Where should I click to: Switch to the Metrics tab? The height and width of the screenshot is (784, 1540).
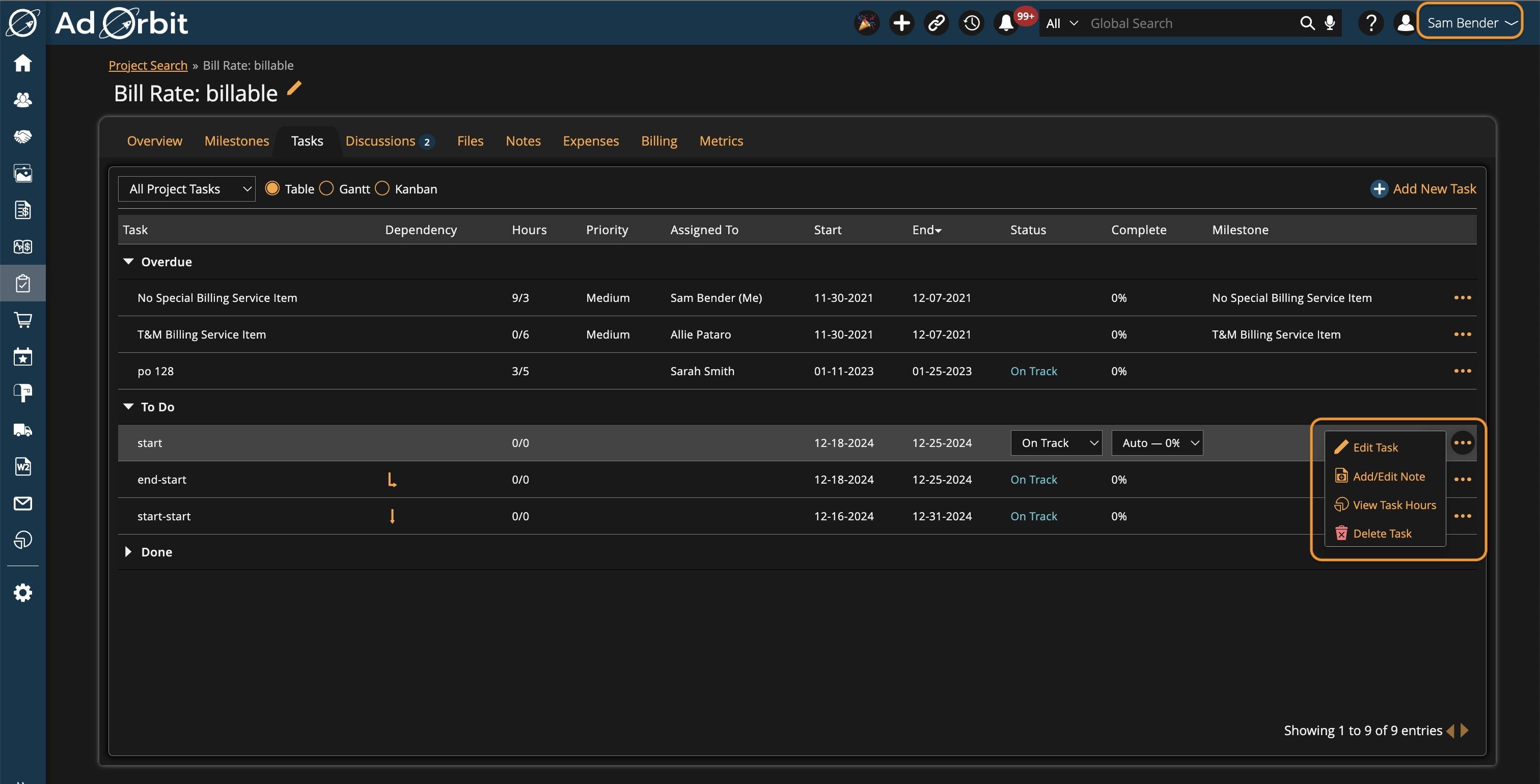click(x=721, y=140)
